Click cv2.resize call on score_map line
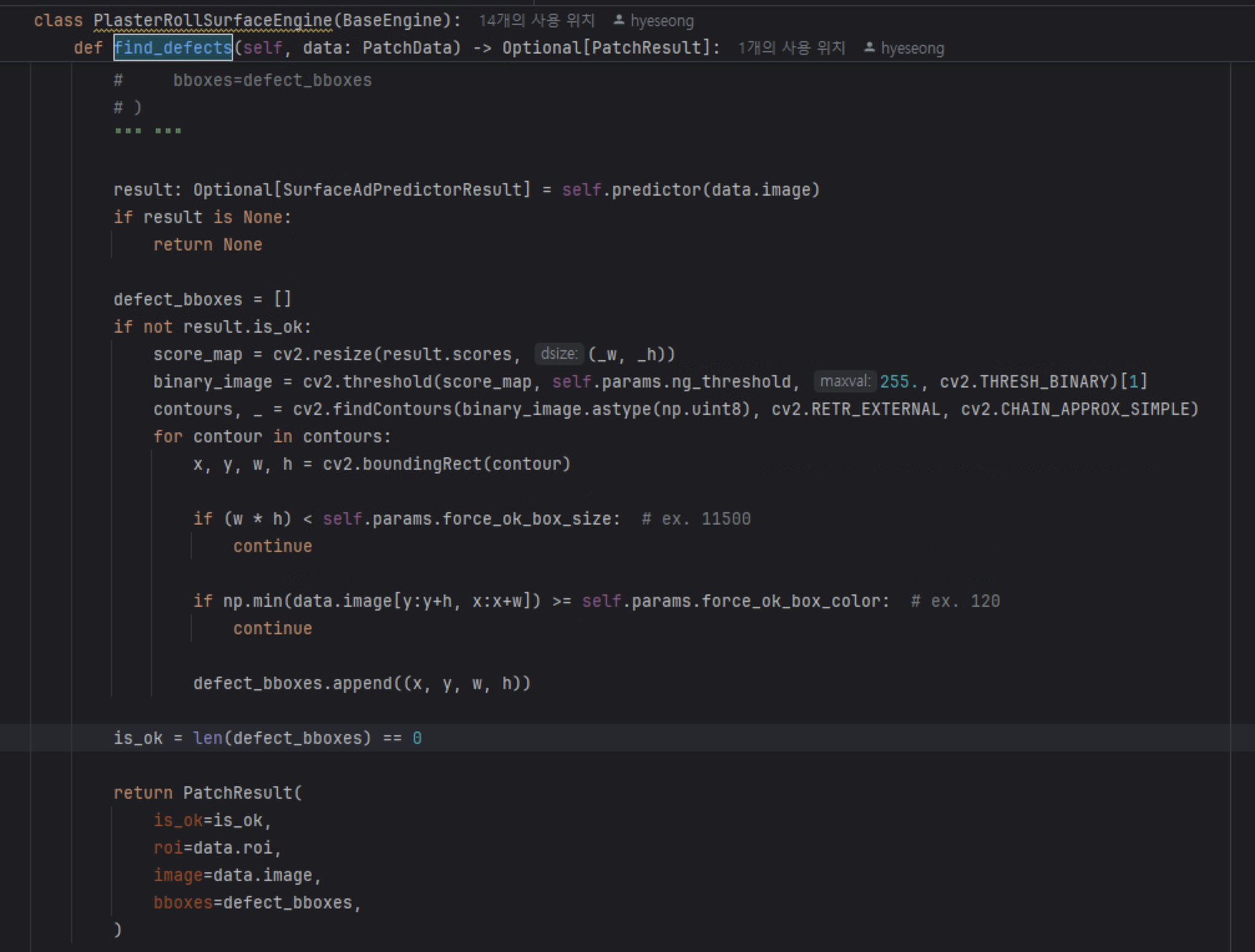 click(x=322, y=355)
